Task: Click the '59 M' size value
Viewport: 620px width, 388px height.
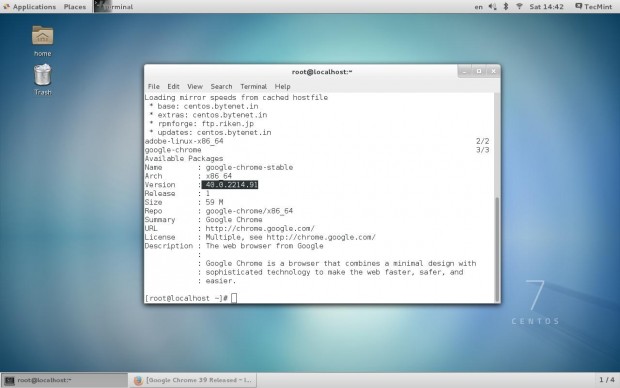Action: coord(214,202)
